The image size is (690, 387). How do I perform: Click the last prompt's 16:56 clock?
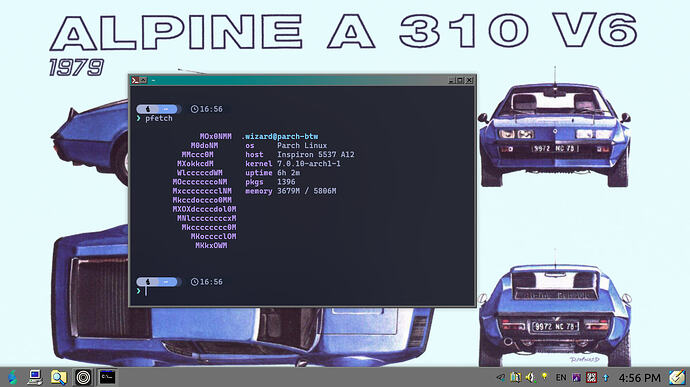pos(206,282)
